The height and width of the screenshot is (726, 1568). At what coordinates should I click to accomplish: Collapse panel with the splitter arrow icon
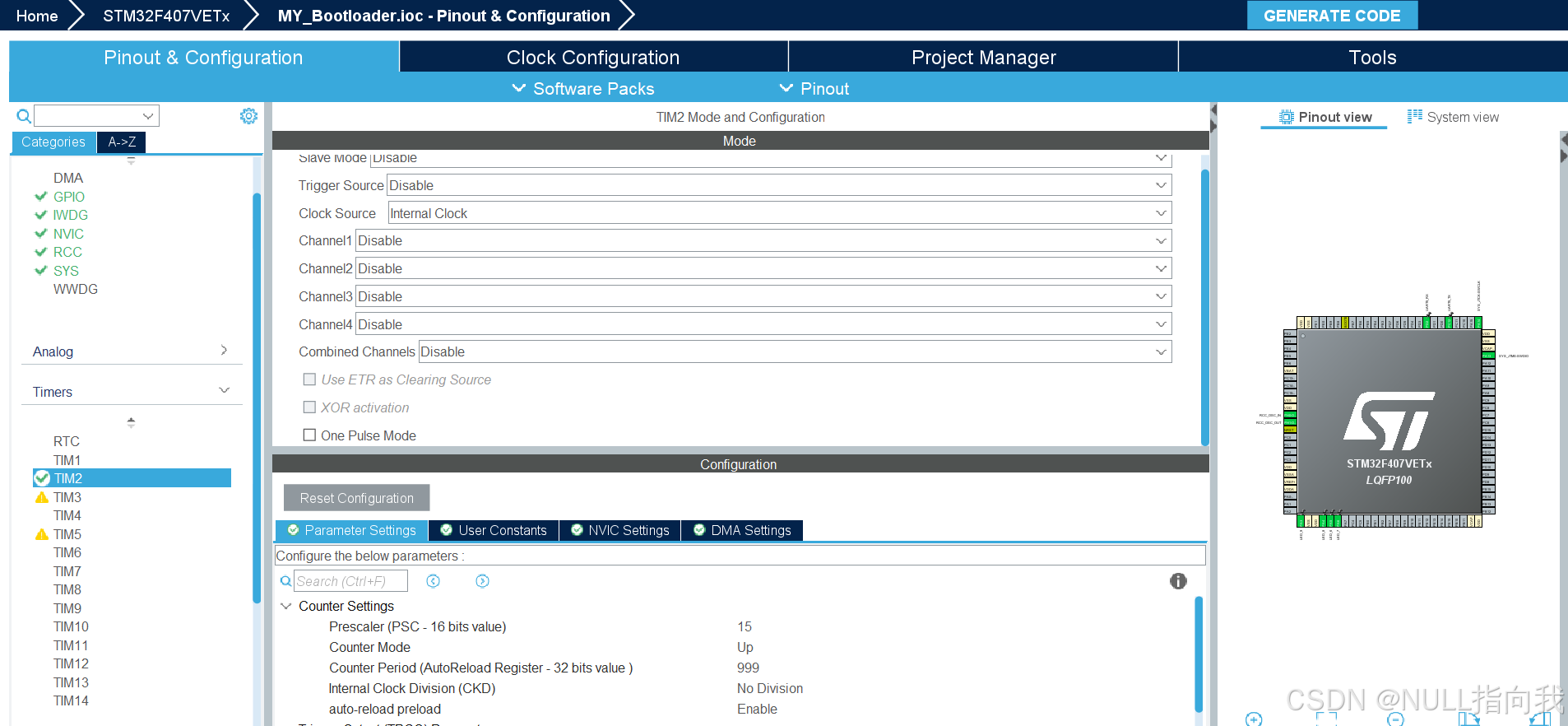pos(1213,118)
